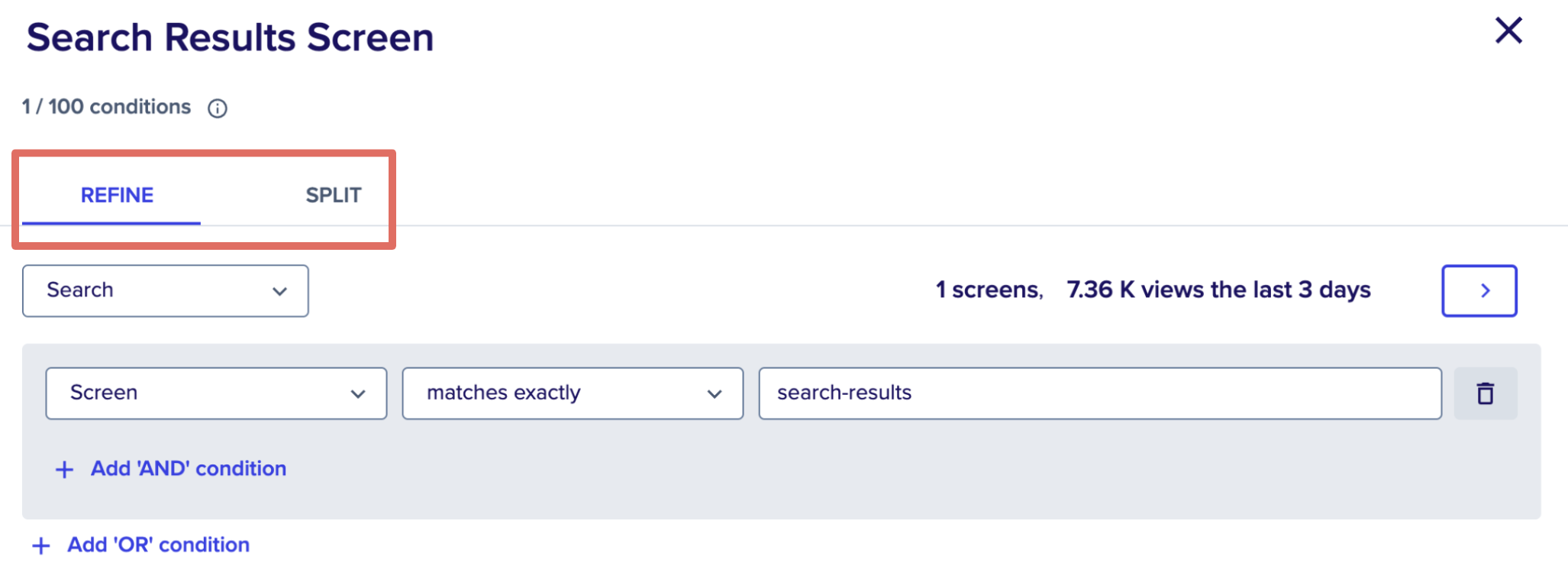The image size is (1568, 576).
Task: Open the 'matches exactly' operator dropdown
Action: [572, 393]
